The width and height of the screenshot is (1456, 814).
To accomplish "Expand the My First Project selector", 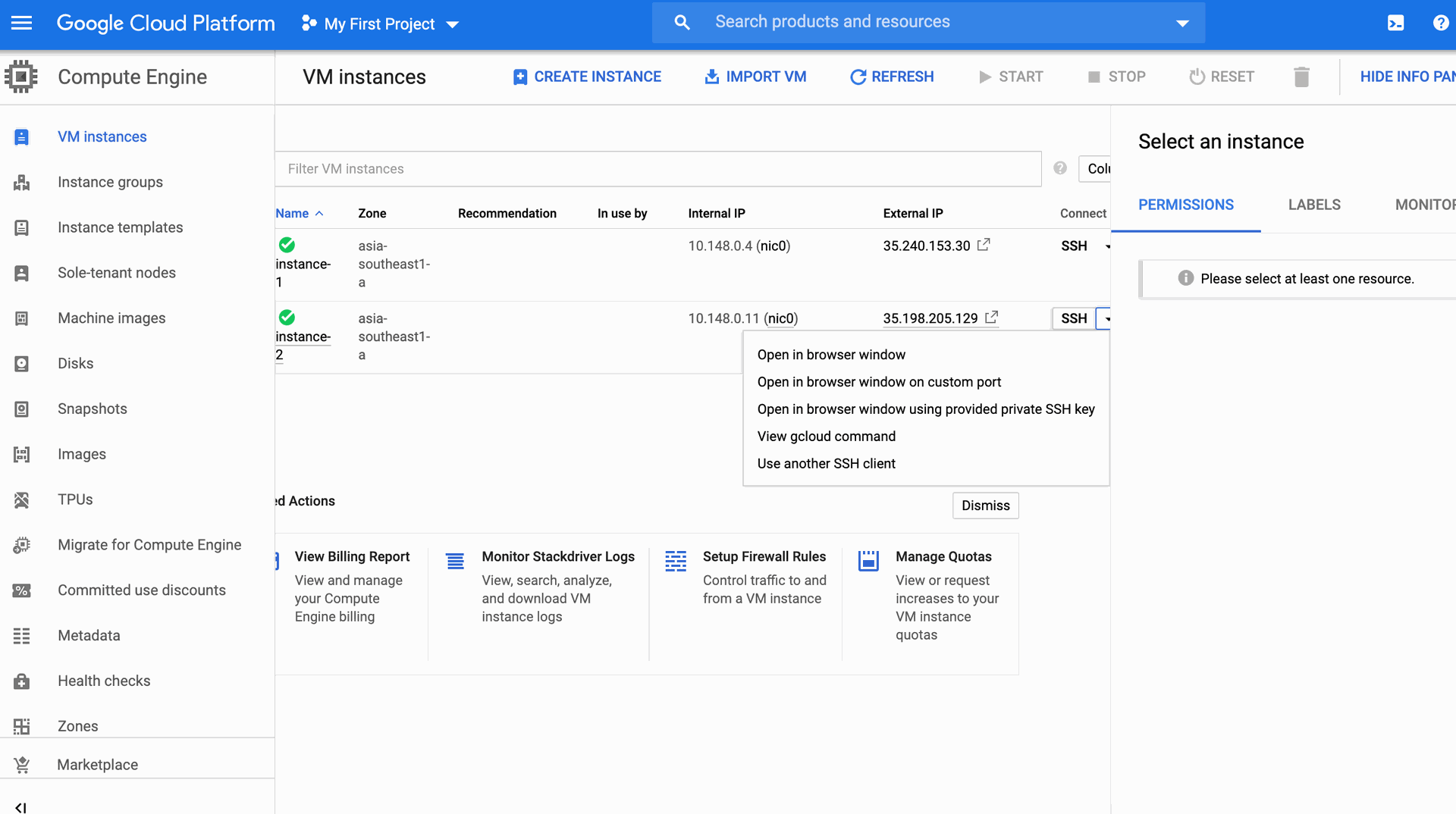I will pos(380,24).
